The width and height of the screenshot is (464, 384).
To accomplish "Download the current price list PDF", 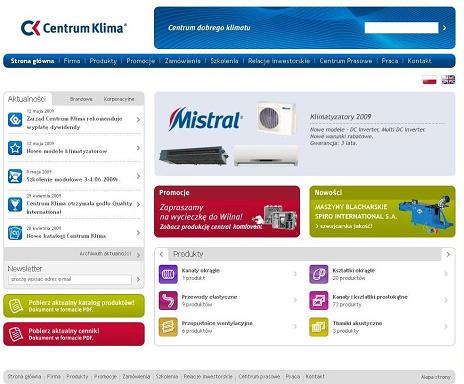I will click(74, 334).
